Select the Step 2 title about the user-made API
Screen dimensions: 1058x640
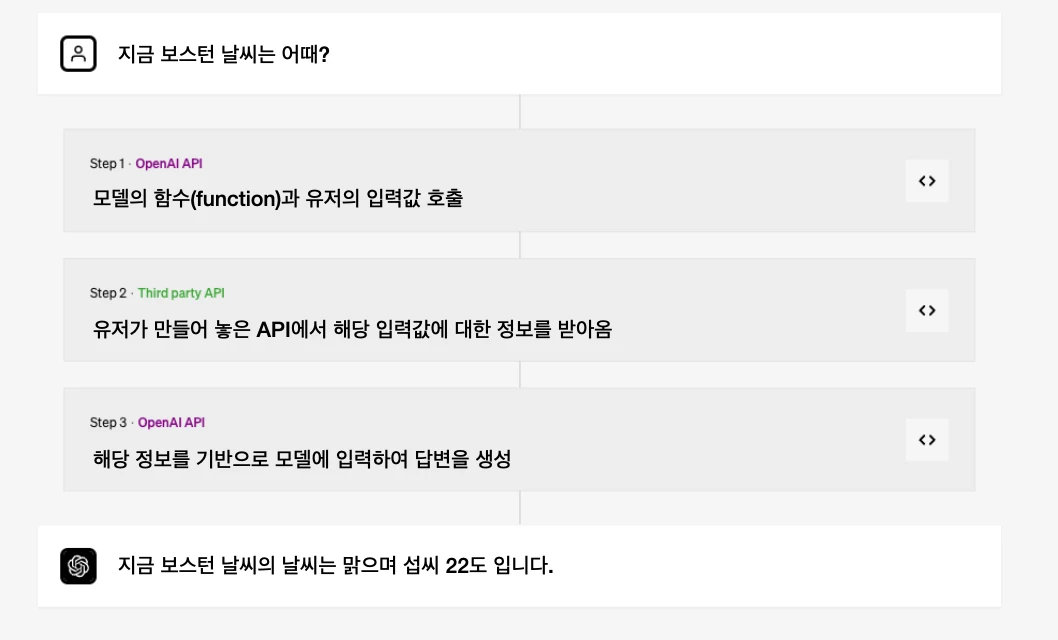click(x=352, y=329)
